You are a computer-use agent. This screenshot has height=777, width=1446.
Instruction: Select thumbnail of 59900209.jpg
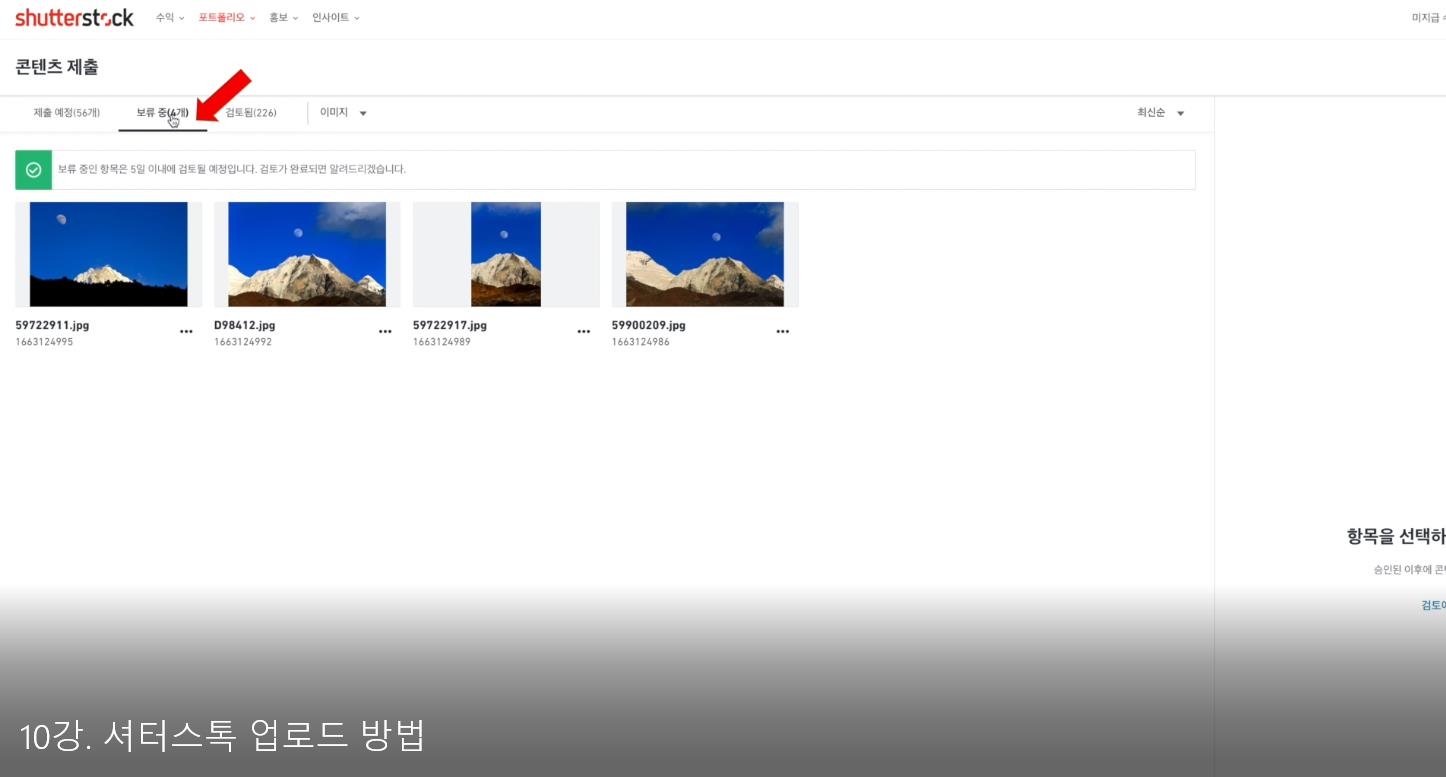pos(705,254)
